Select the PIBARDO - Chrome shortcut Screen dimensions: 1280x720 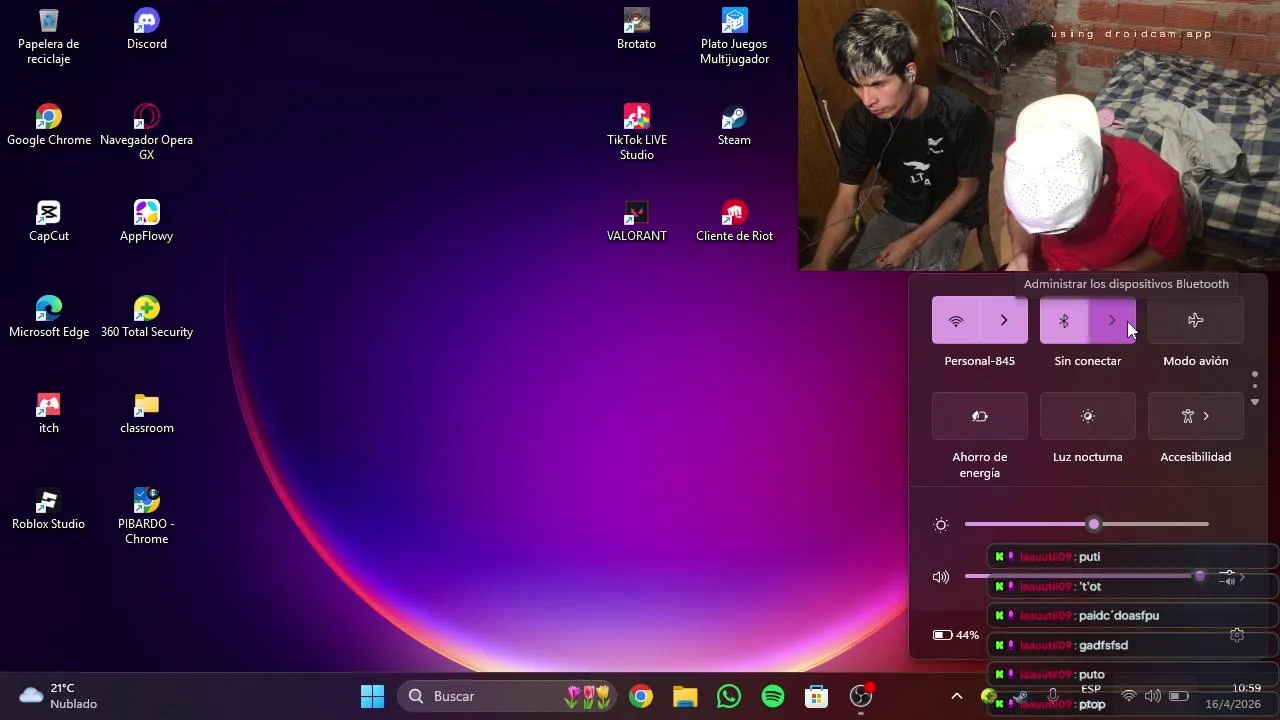point(147,516)
